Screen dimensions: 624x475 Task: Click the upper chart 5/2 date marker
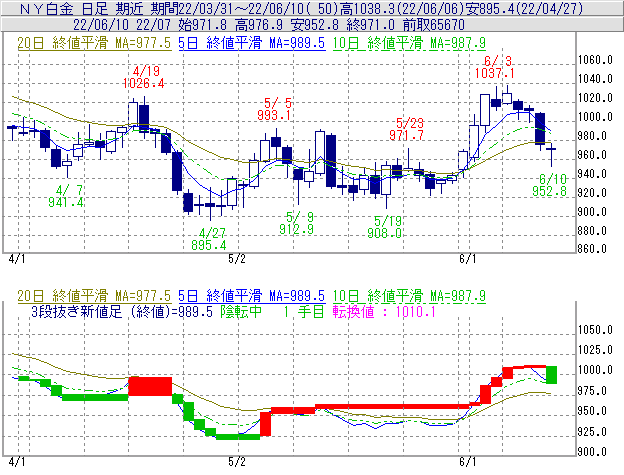tap(237, 259)
